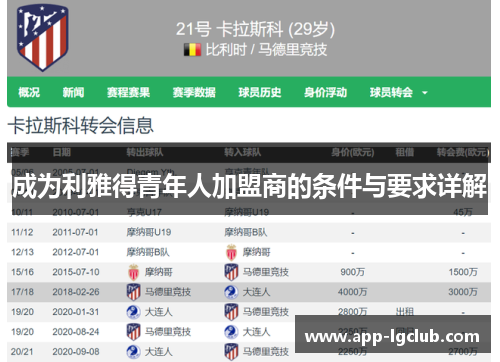Click 摩纳哥 in 2015-07-10 transfer-out cell
Viewport: 500px width, 362px height.
158,272
